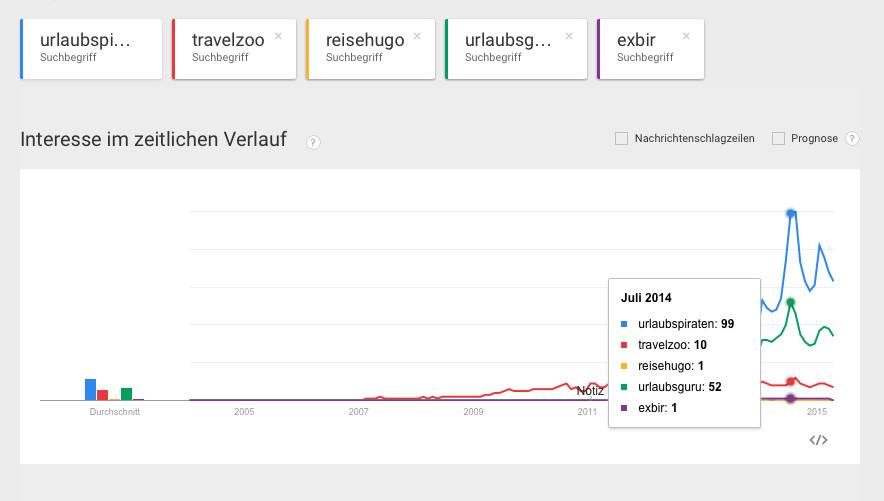Remove the travelzoo search term
Image resolution: width=884 pixels, height=501 pixels.
pos(278,36)
